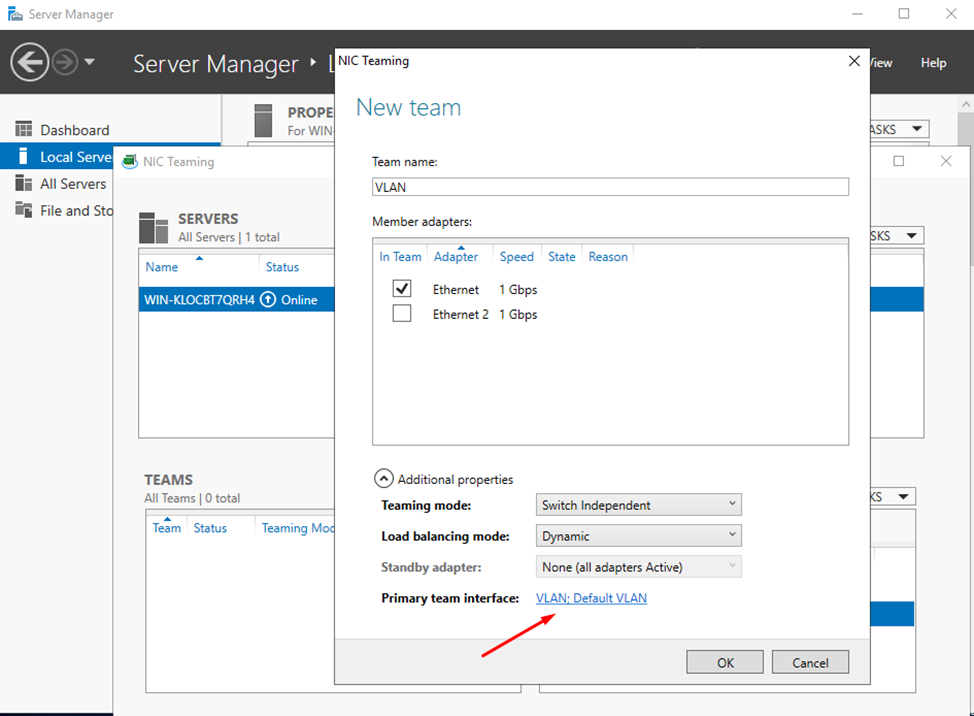The image size is (974, 716).
Task: Click the Server Manager title bar icon
Action: click(14, 13)
